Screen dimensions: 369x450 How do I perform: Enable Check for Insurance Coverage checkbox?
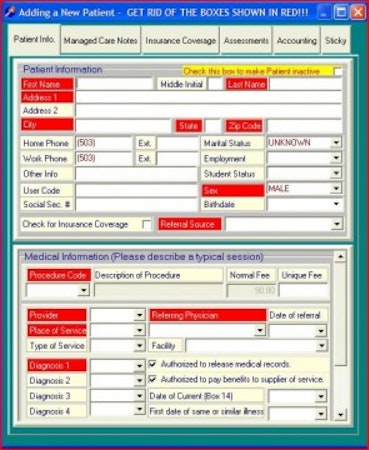tap(146, 224)
